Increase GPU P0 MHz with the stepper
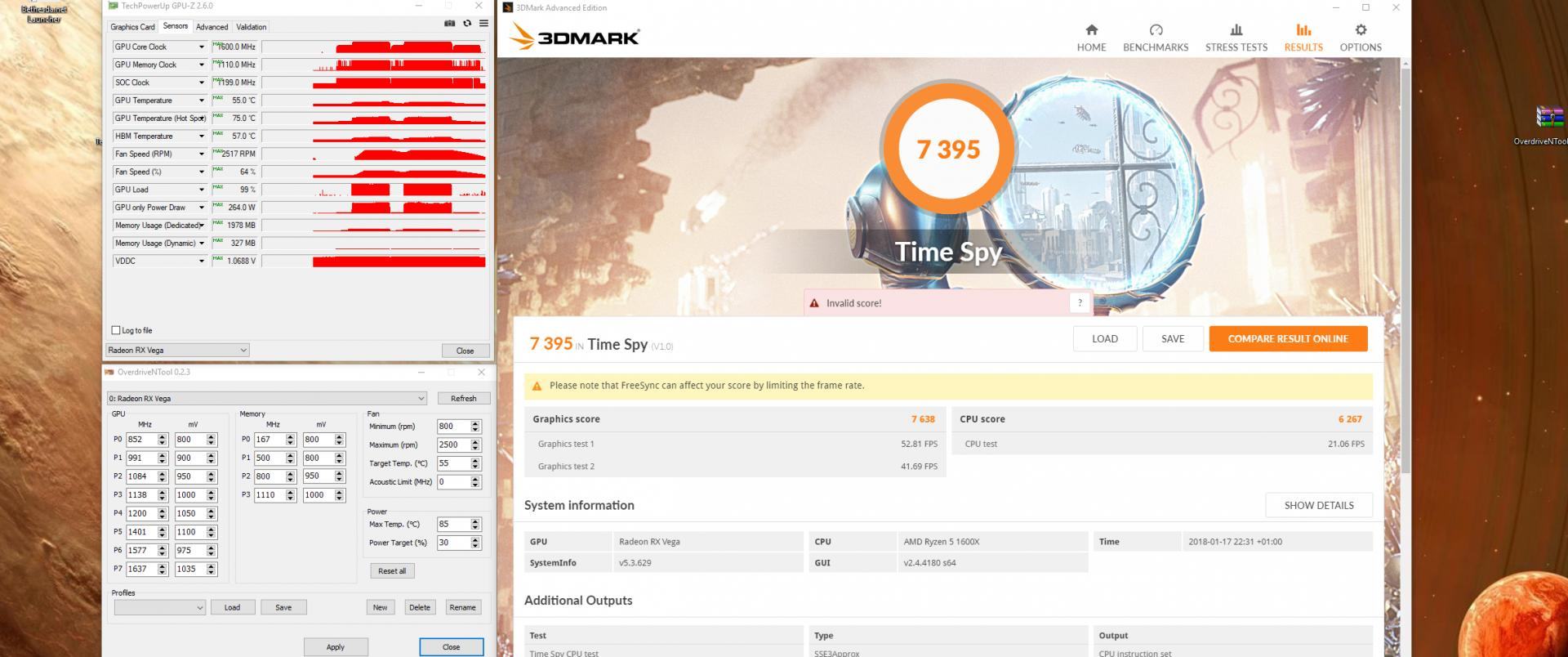 tap(163, 436)
